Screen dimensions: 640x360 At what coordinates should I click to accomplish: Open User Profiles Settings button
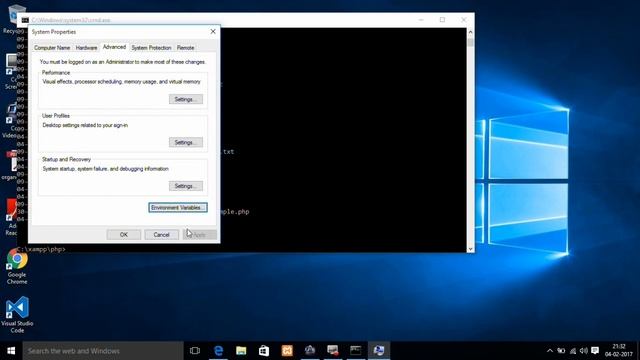(186, 142)
